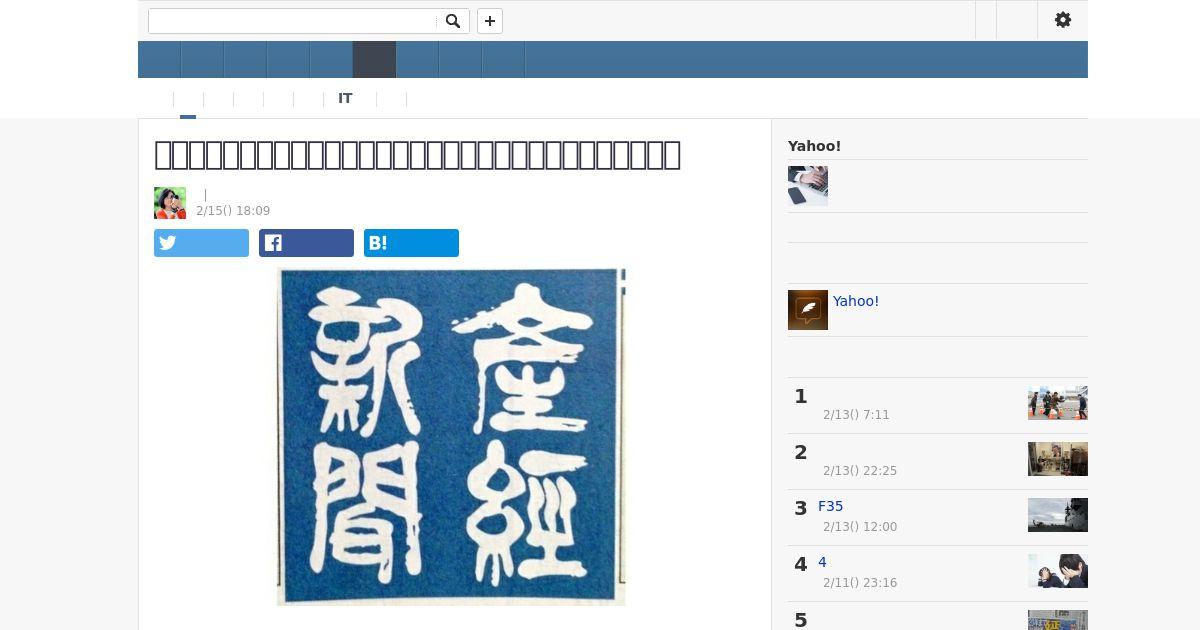1200x630 pixels.
Task: Open the rank 4 story thumbnail
Action: coord(1058,571)
